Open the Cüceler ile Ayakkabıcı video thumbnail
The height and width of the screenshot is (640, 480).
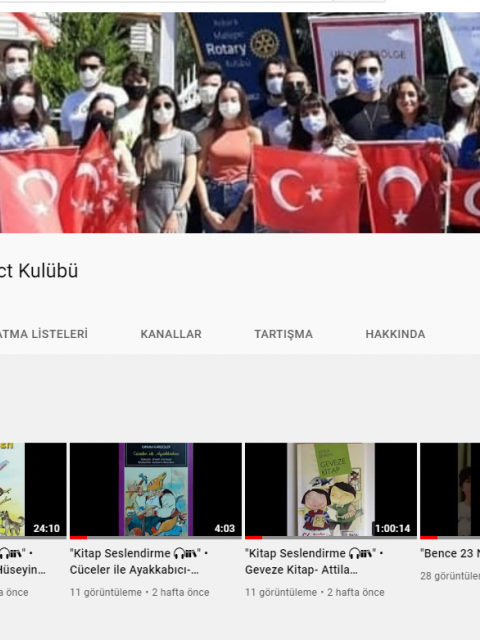[156, 489]
